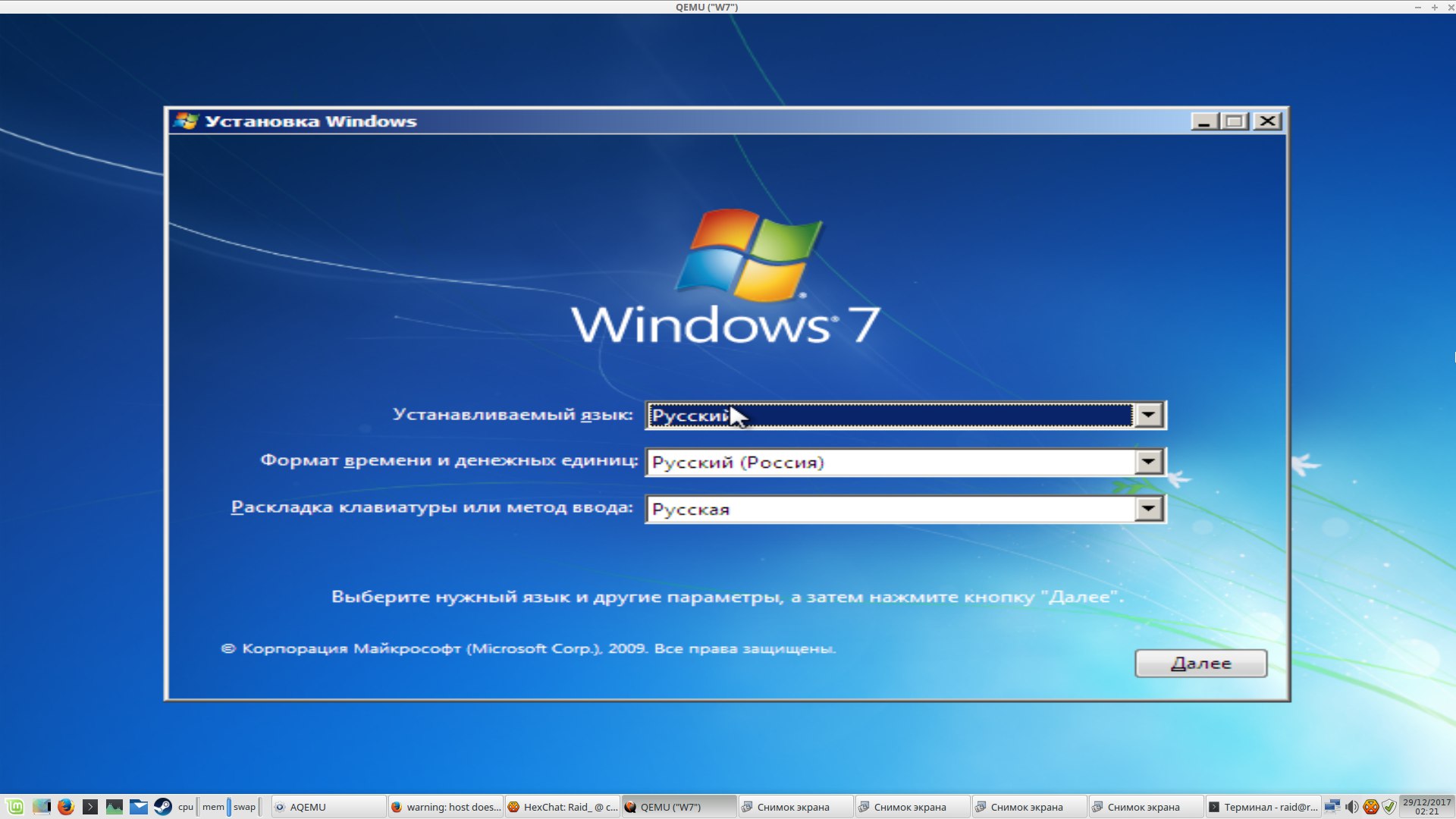Launch Firefox from the panel

66,807
